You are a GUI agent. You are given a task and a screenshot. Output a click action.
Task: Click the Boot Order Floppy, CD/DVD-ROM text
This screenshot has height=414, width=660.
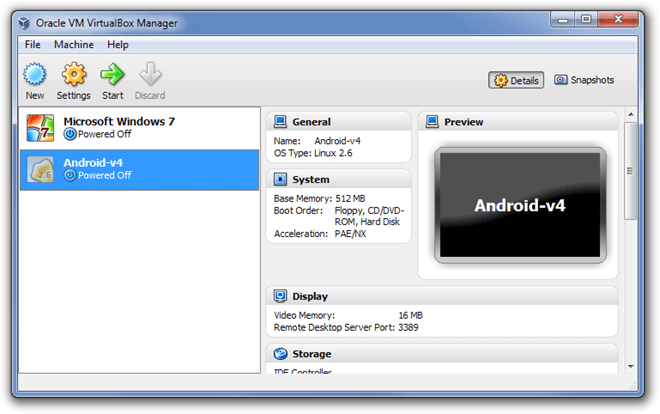(x=369, y=216)
